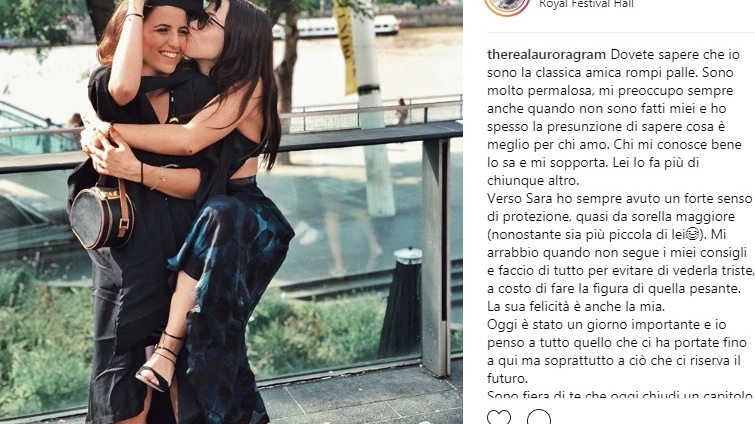Click the caption line 'La sua felicità è anche la mia'

(x=576, y=306)
